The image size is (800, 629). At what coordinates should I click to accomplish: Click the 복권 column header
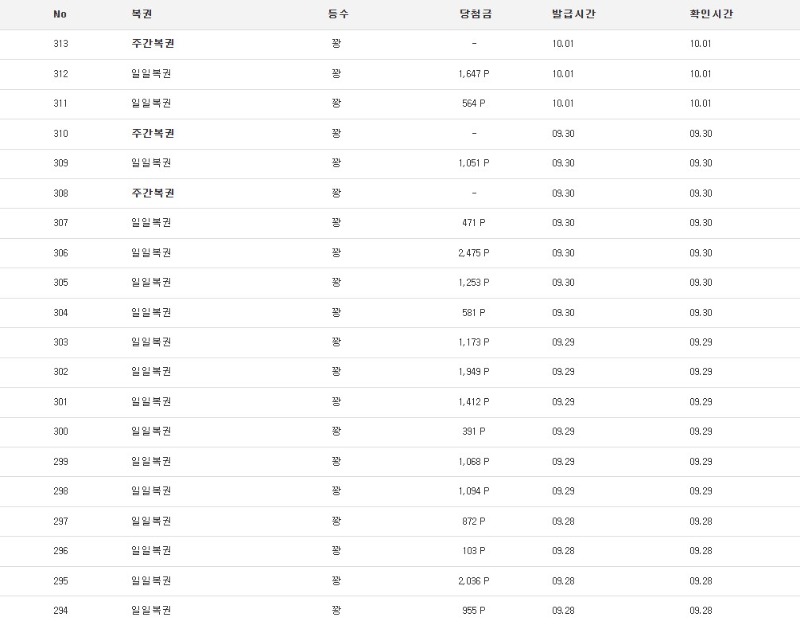click(x=142, y=15)
